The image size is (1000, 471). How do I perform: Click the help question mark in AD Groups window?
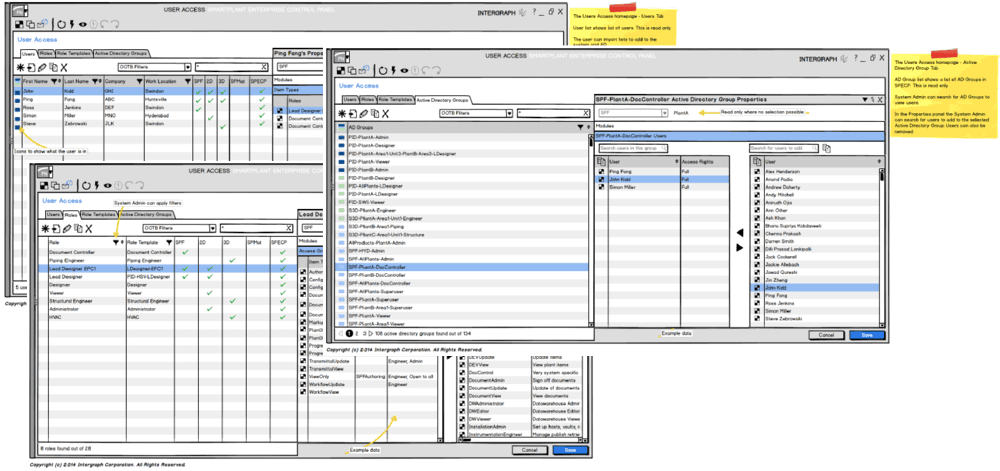click(855, 58)
